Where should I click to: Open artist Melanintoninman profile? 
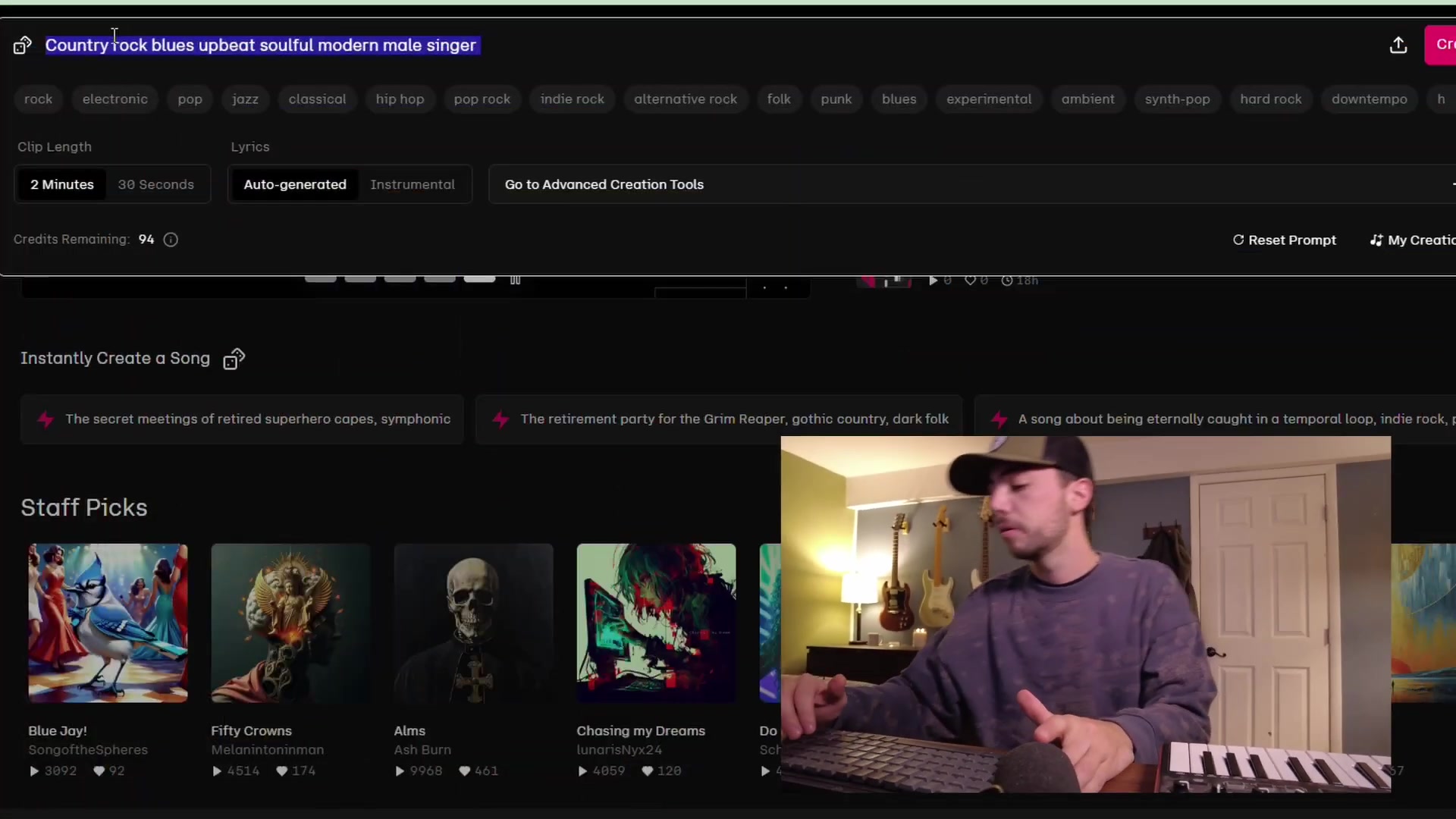(x=267, y=750)
